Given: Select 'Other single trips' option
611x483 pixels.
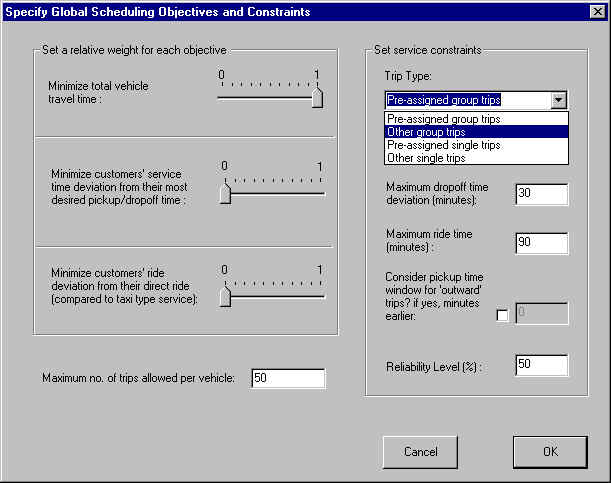Looking at the screenshot, I should click(427, 158).
